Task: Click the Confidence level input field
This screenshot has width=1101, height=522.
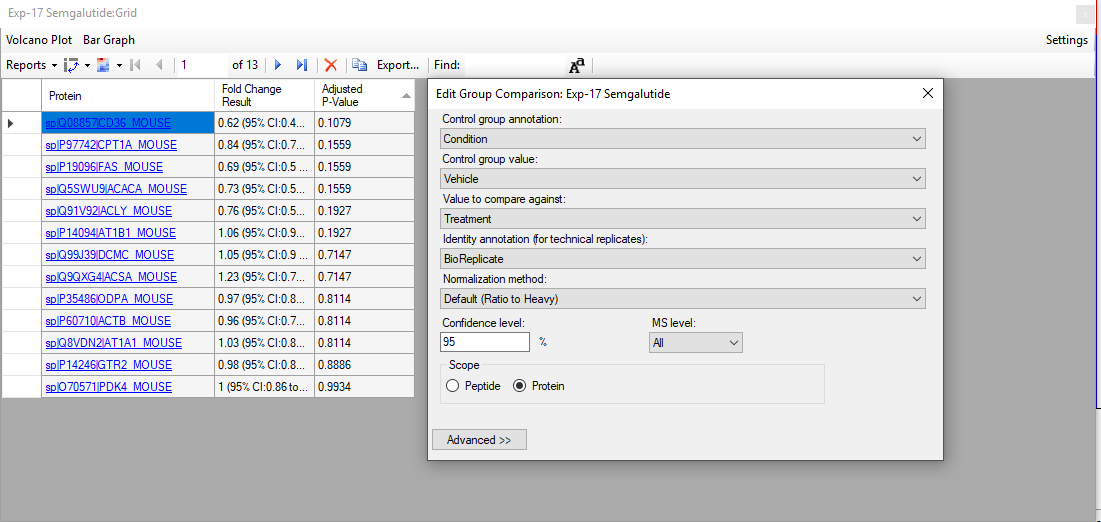Action: (x=485, y=342)
